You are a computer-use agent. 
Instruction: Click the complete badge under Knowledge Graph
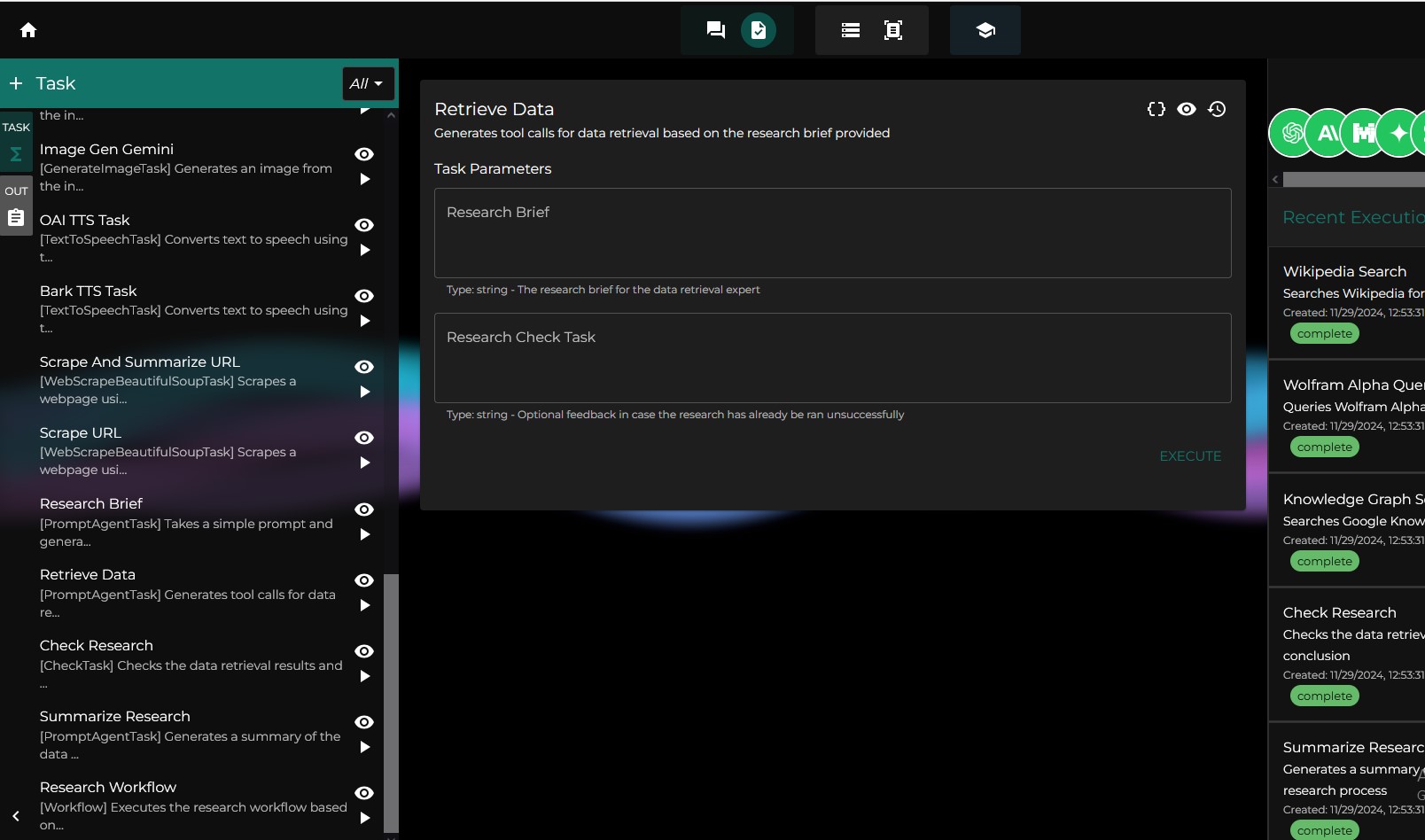click(x=1325, y=562)
